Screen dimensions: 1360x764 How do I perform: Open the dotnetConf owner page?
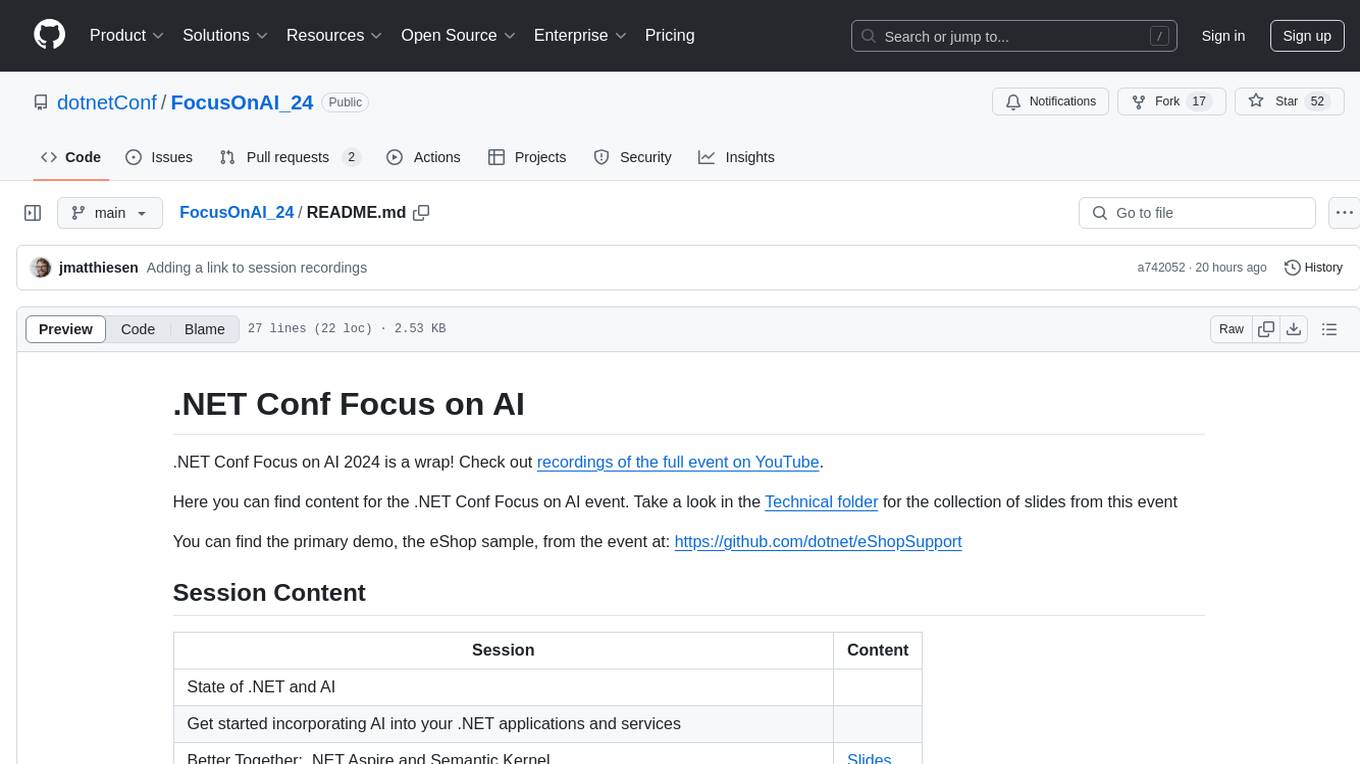pos(107,102)
